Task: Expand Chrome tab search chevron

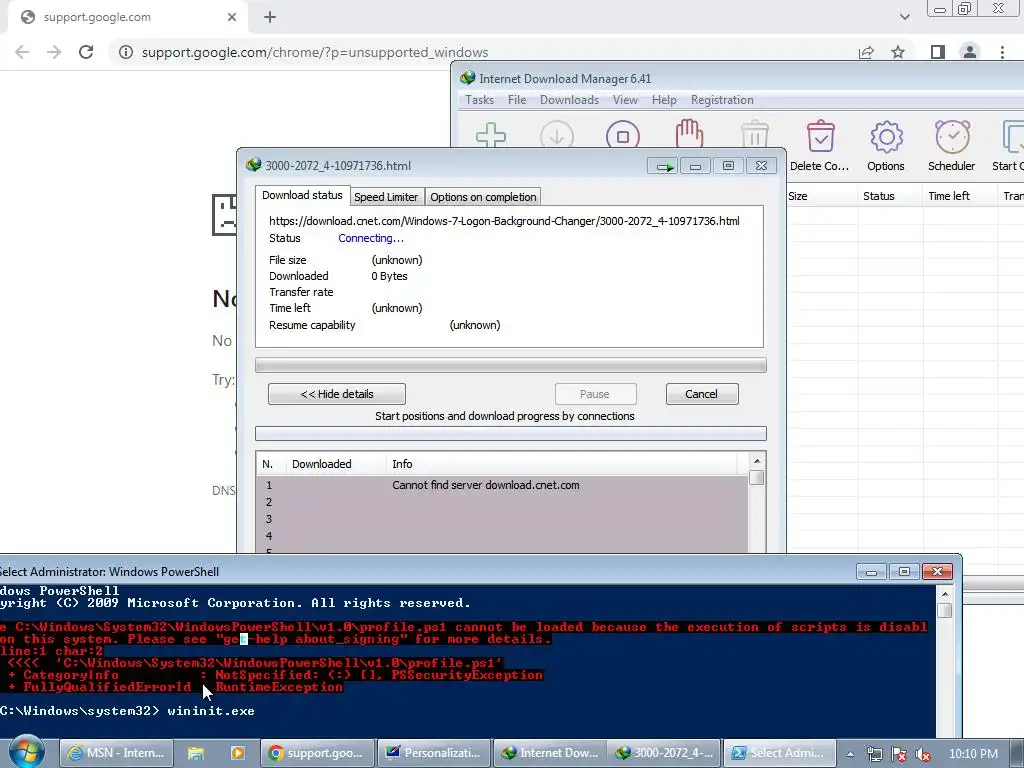Action: (904, 17)
